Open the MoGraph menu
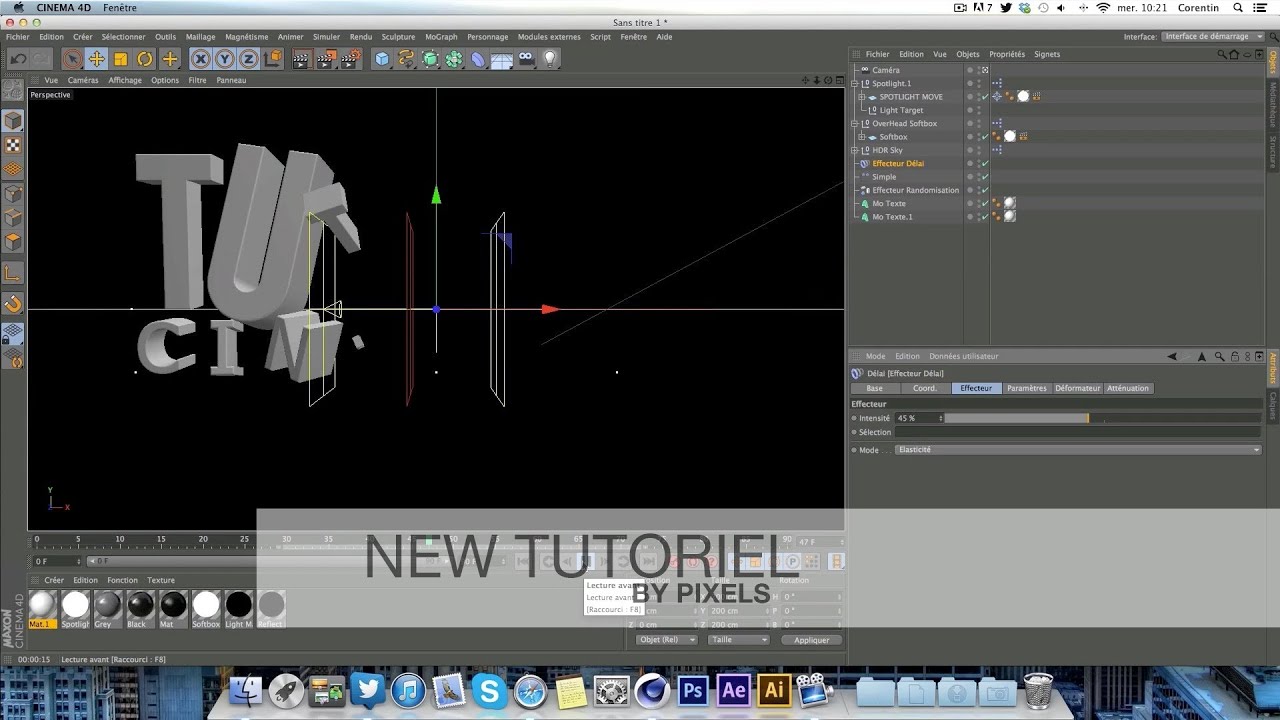This screenshot has width=1280, height=720. click(x=441, y=37)
